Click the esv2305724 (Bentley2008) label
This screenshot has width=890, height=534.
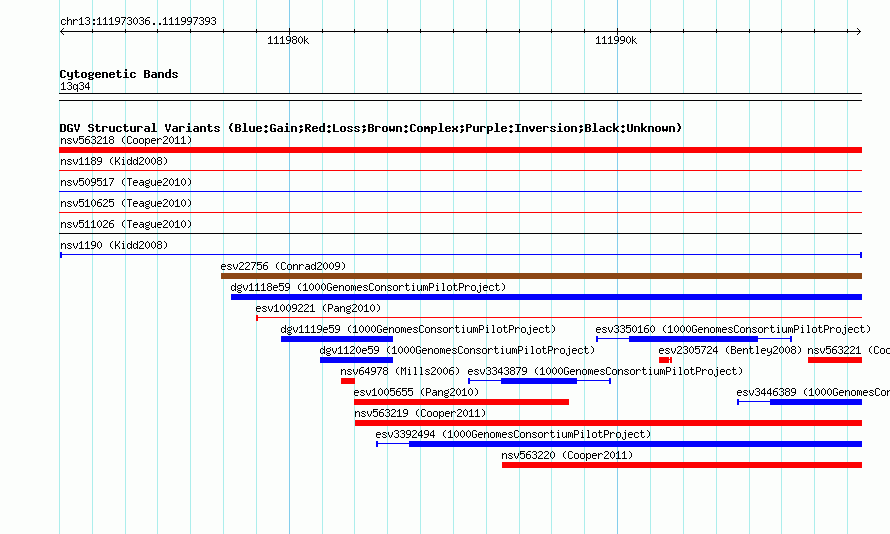coord(730,350)
